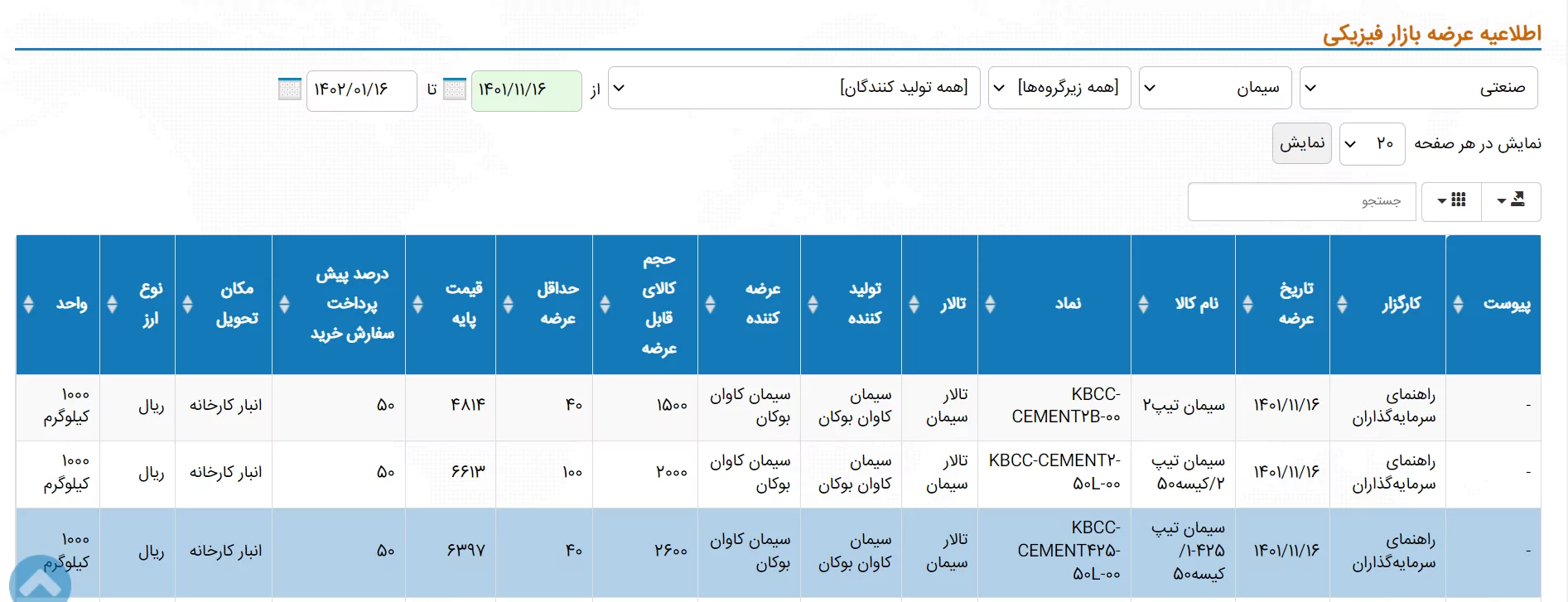1568x602 pixels.
Task: Sort by کارگزار column arrows
Action: pos(1342,304)
